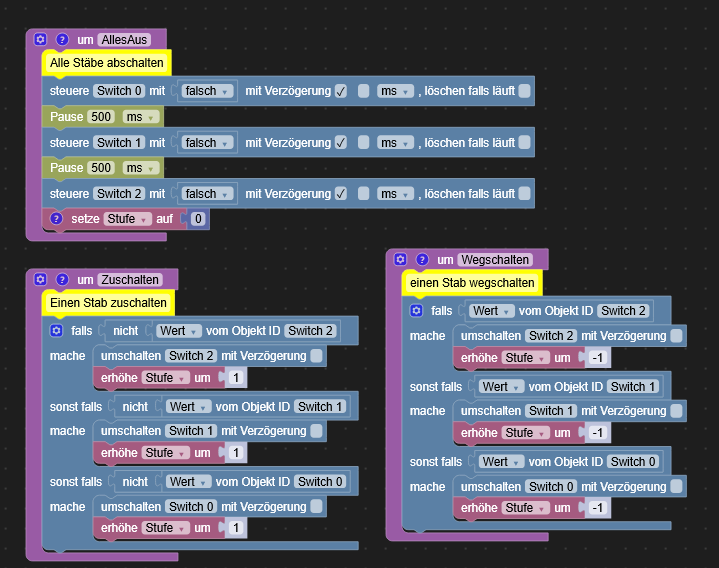Image resolution: width=719 pixels, height=568 pixels.
Task: Click the gear icon on Wegschalten's falls block
Action: [416, 311]
